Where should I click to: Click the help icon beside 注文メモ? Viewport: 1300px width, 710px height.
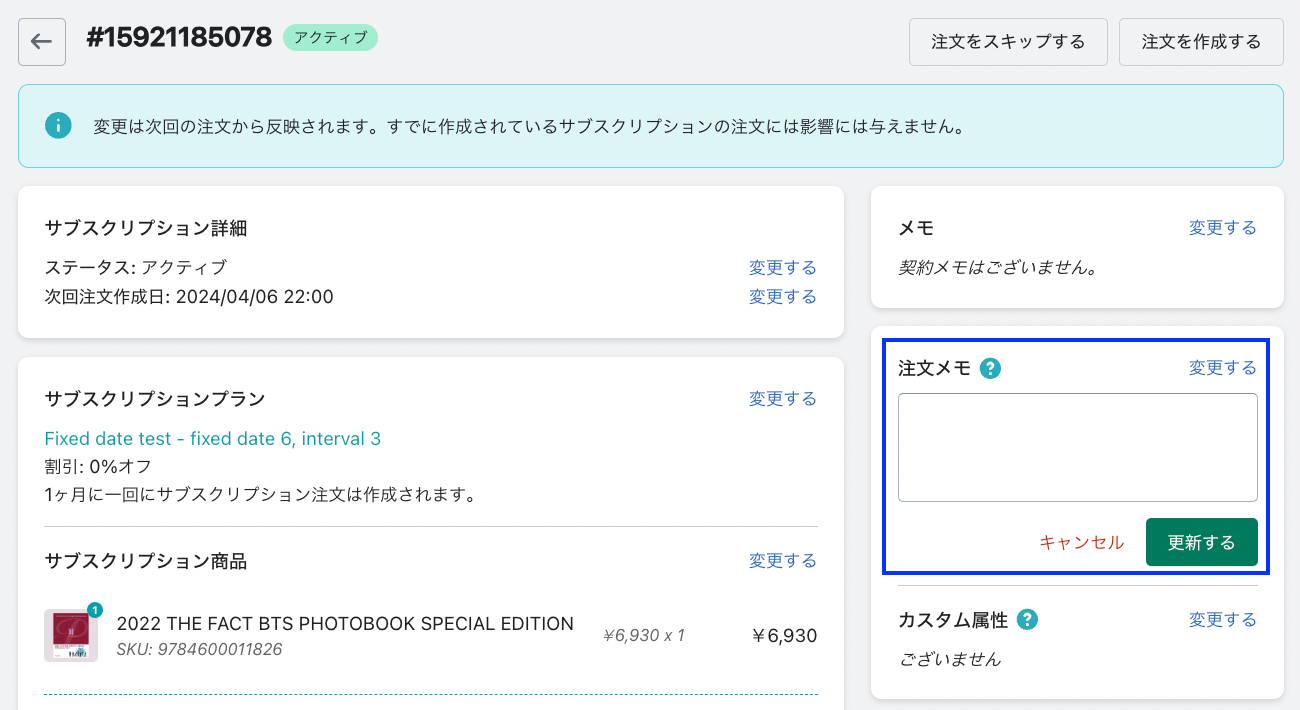(990, 369)
